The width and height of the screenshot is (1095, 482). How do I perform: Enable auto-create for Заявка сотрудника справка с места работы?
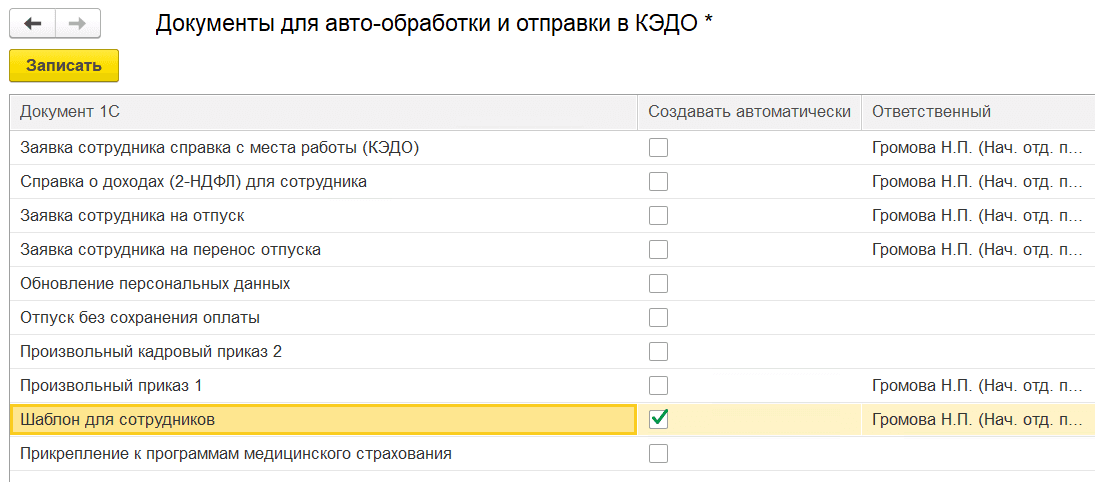pyautogui.click(x=659, y=147)
